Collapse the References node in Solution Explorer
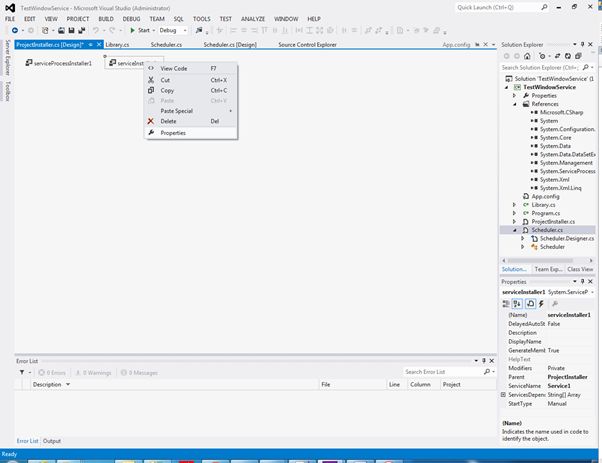602x463 pixels. pos(514,104)
